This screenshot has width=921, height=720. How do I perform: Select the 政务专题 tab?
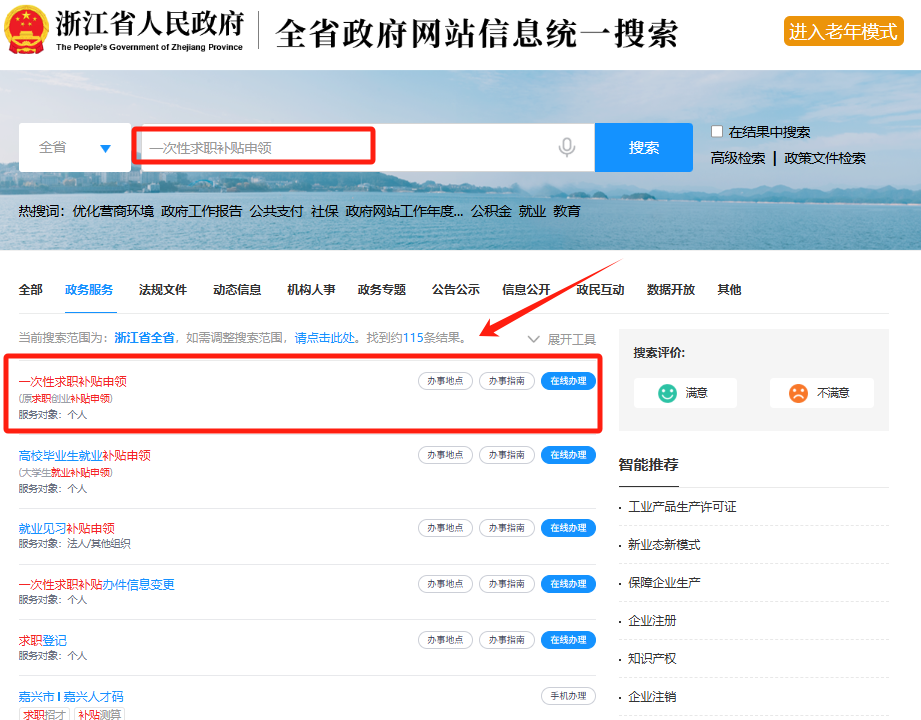pyautogui.click(x=382, y=290)
